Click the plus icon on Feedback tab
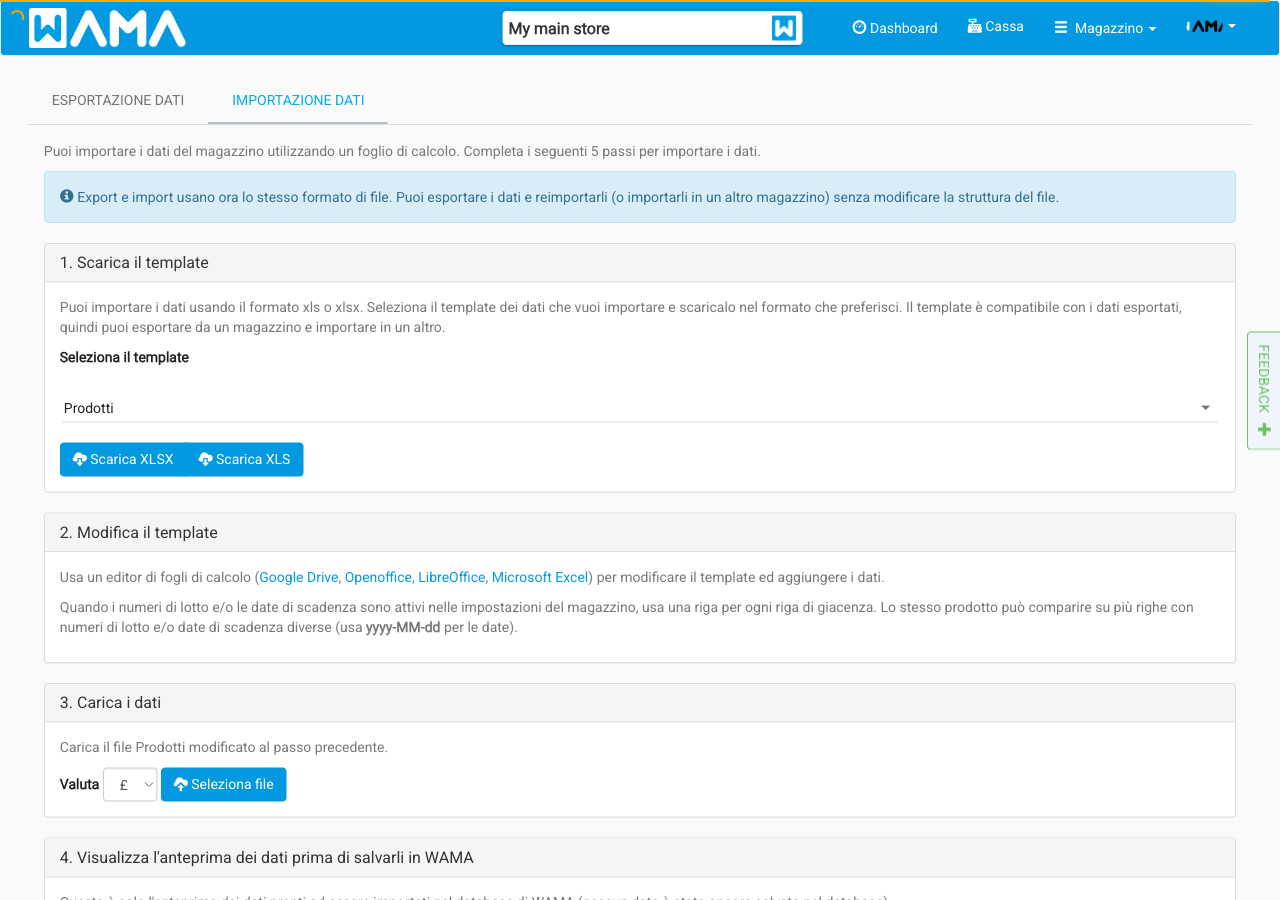Viewport: 1280px width, 900px height. click(1264, 430)
